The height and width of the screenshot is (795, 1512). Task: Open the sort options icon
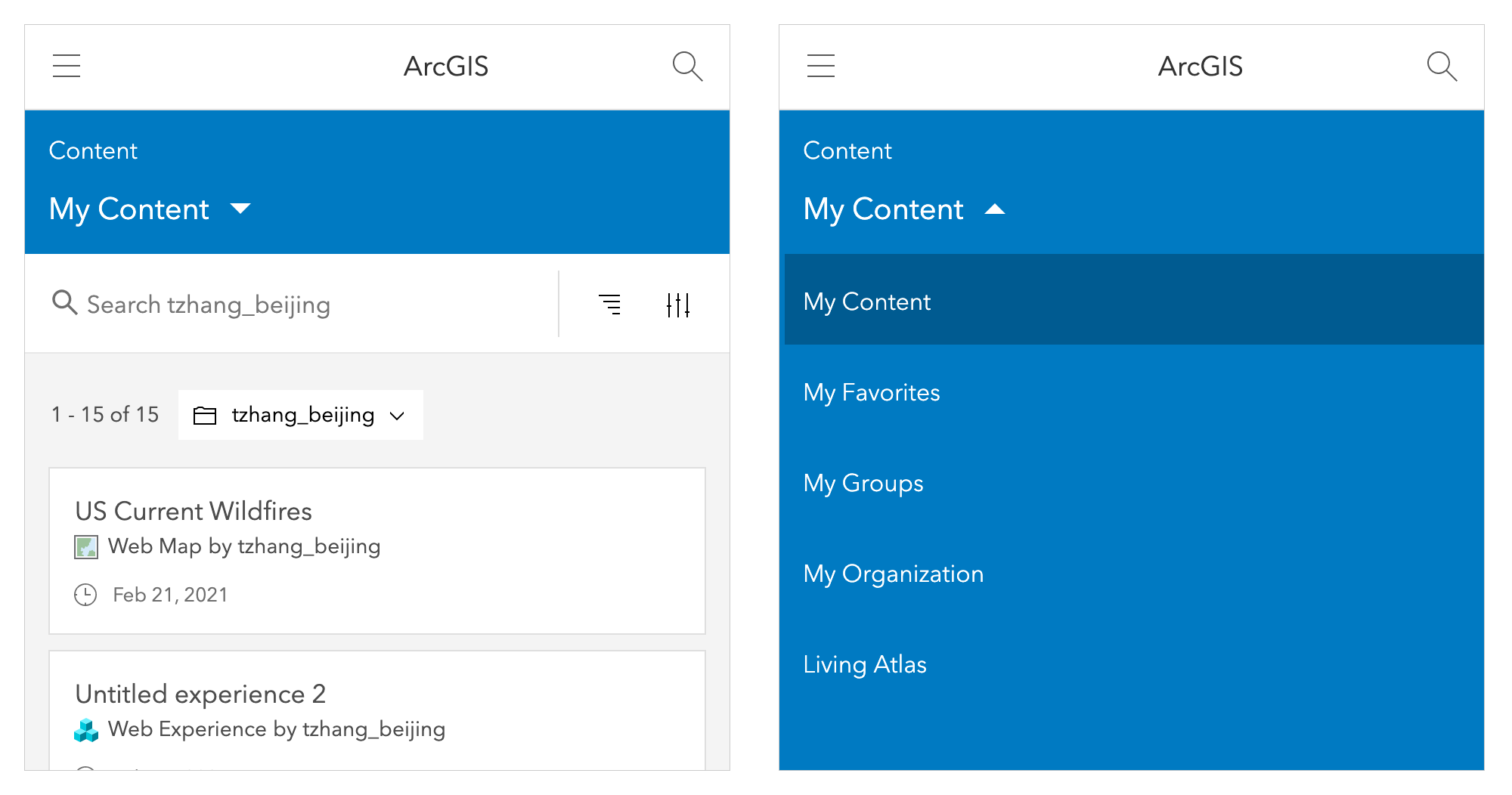coord(611,304)
